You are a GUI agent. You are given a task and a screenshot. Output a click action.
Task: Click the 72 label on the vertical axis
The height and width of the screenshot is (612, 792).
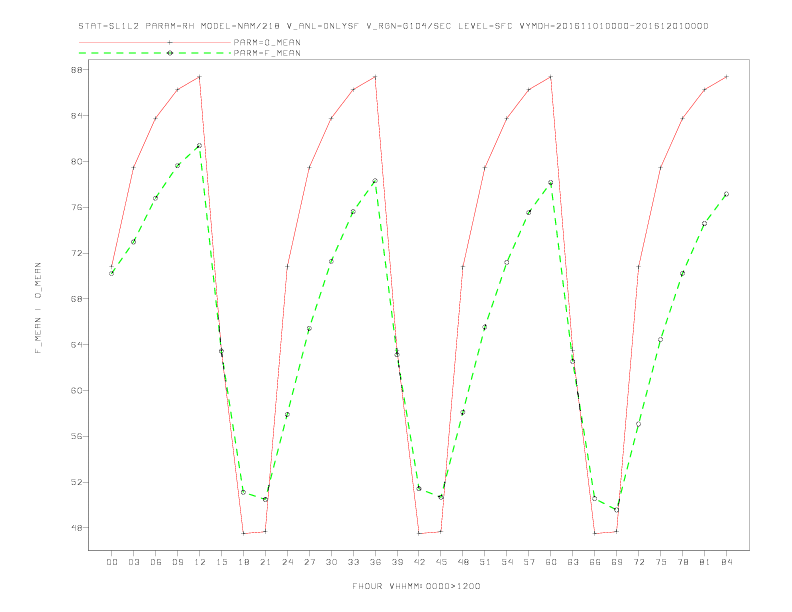76,253
